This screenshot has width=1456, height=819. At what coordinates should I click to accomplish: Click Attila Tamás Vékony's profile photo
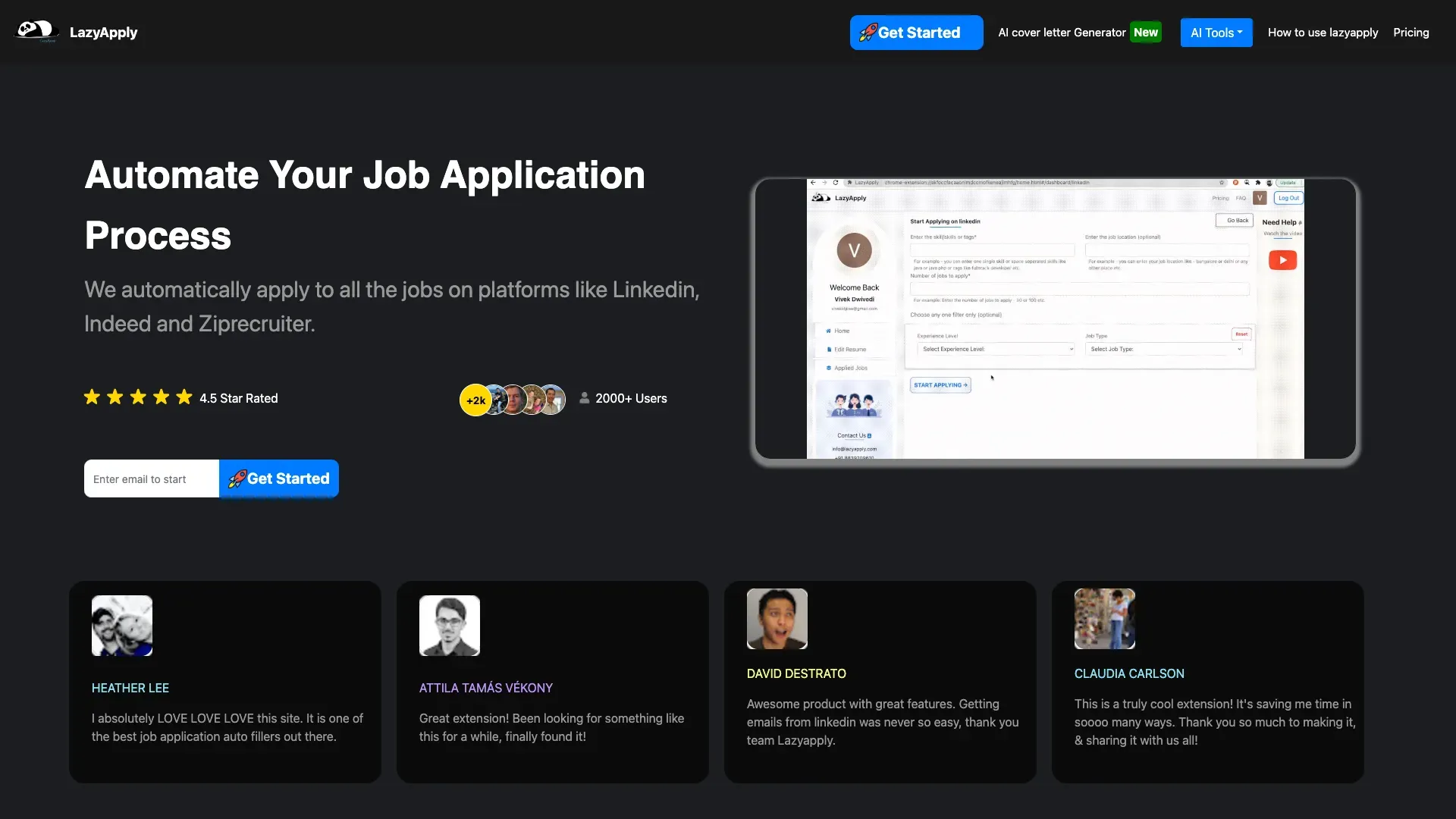click(x=450, y=626)
